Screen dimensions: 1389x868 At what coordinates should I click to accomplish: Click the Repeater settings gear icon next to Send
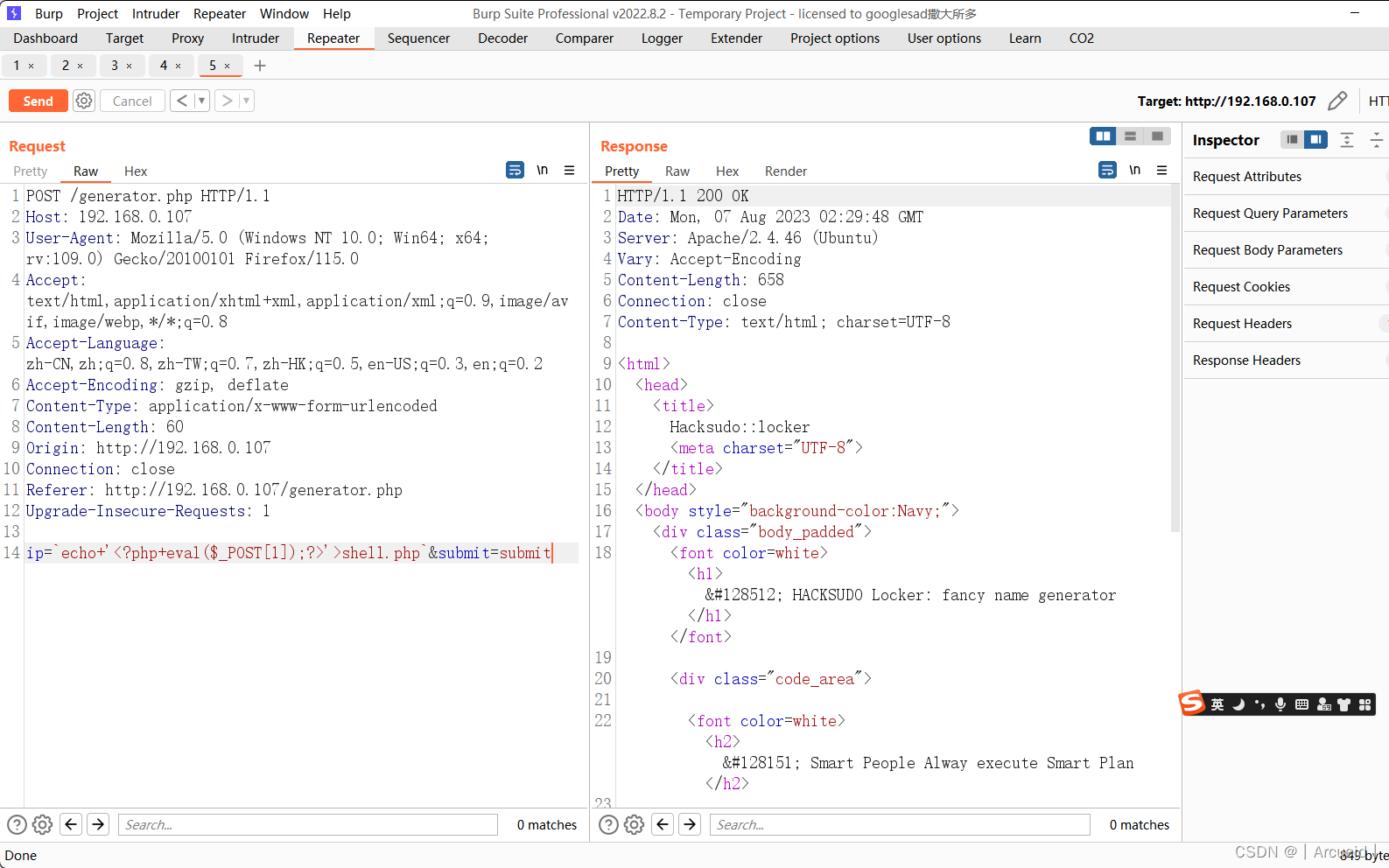84,101
